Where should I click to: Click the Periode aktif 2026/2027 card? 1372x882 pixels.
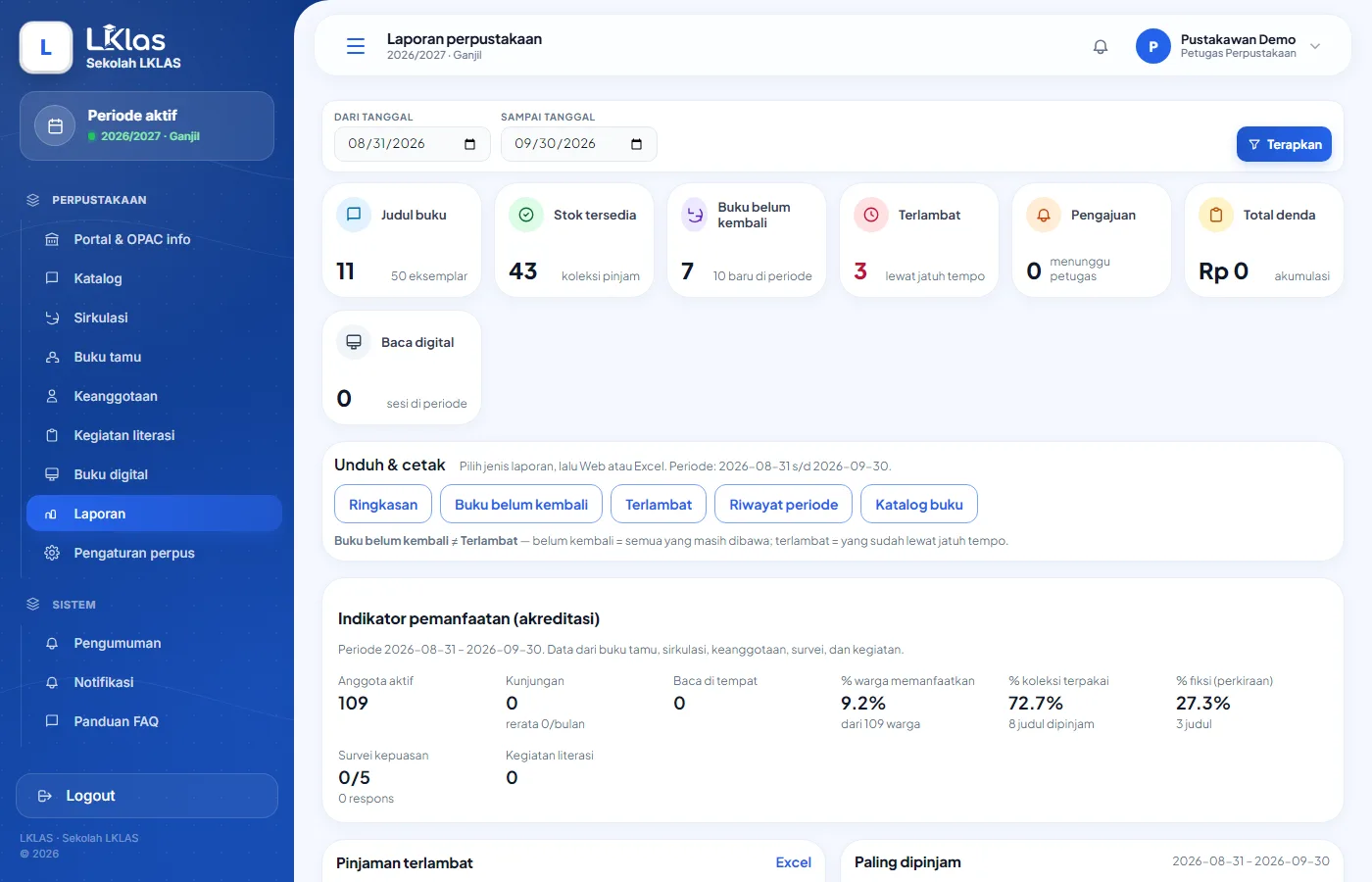click(x=147, y=125)
